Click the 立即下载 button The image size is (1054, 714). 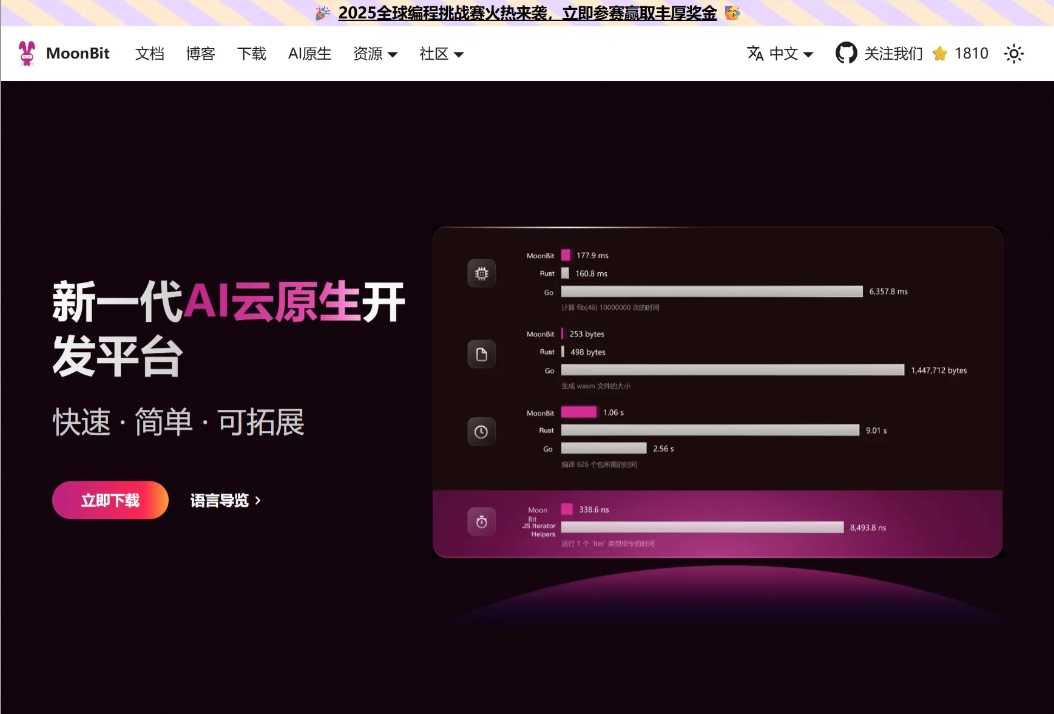(110, 500)
